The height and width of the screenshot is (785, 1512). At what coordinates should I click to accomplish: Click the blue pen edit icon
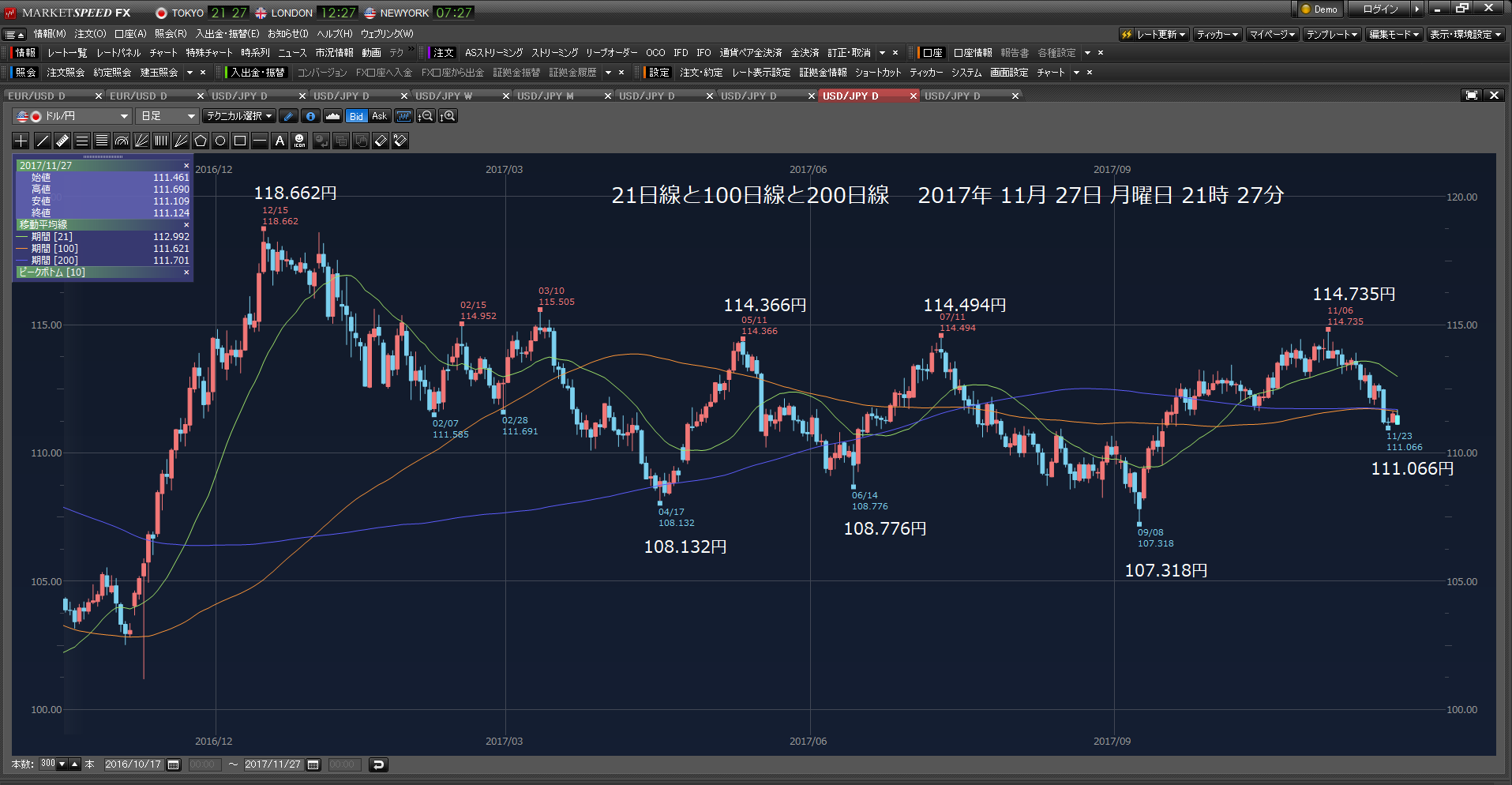288,116
